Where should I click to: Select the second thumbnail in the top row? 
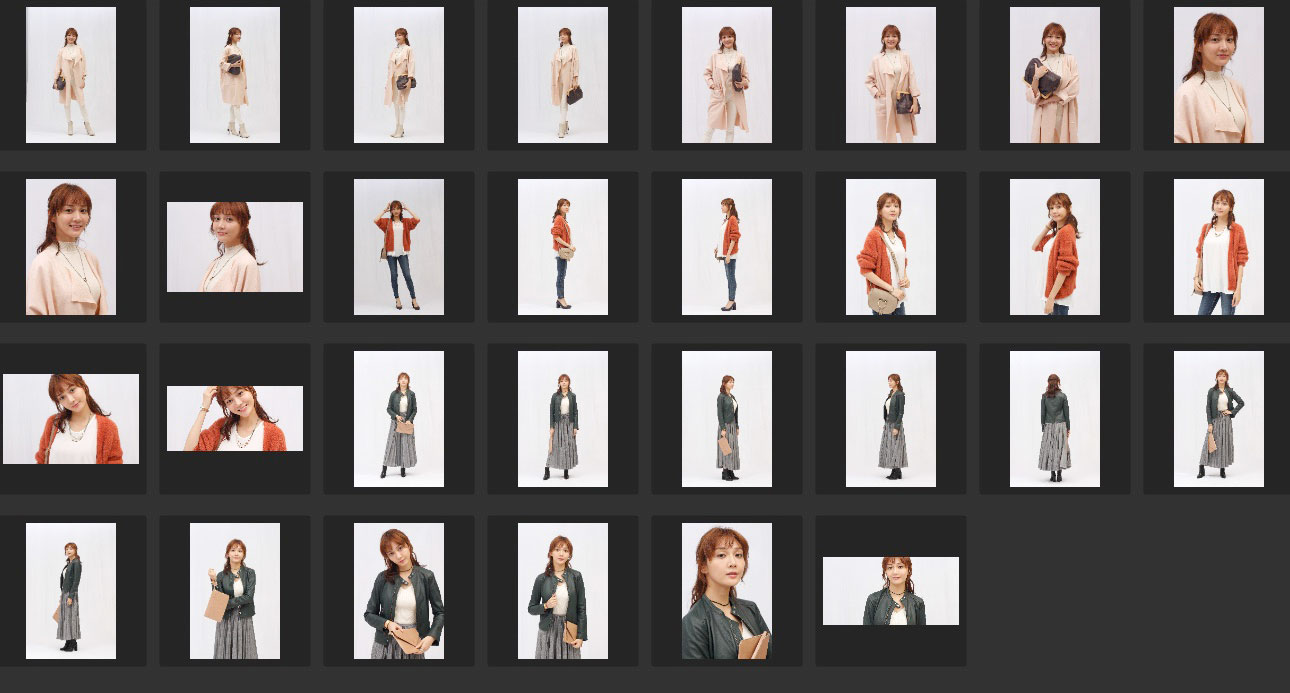coord(235,75)
